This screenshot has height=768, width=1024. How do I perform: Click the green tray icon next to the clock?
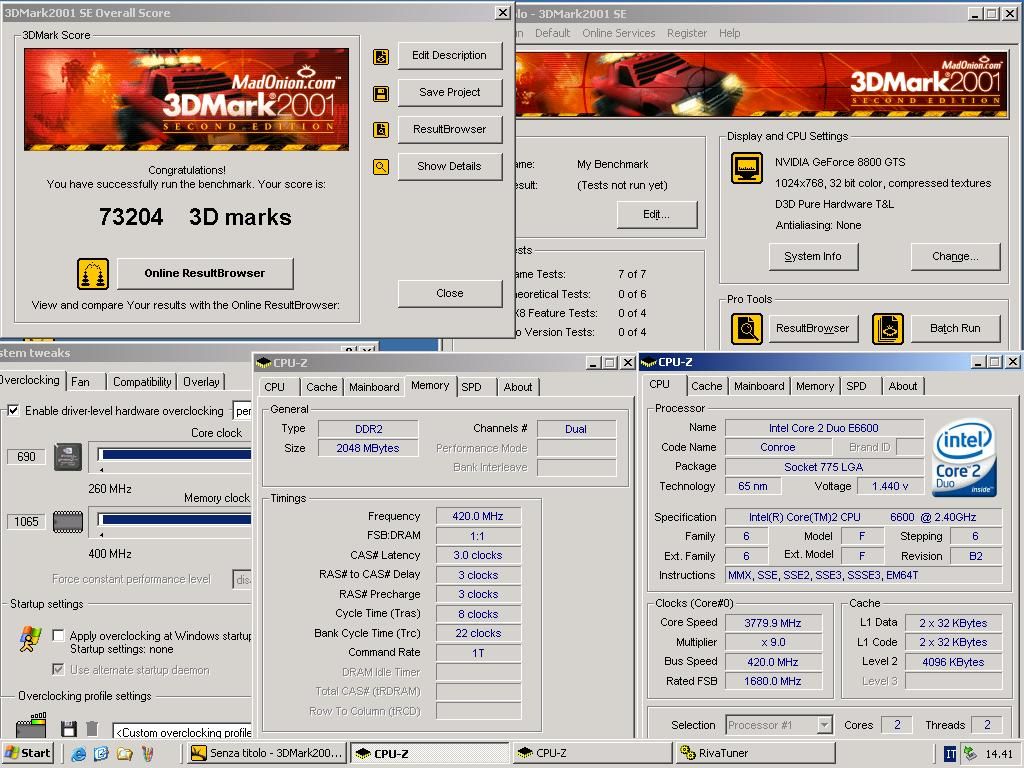970,753
